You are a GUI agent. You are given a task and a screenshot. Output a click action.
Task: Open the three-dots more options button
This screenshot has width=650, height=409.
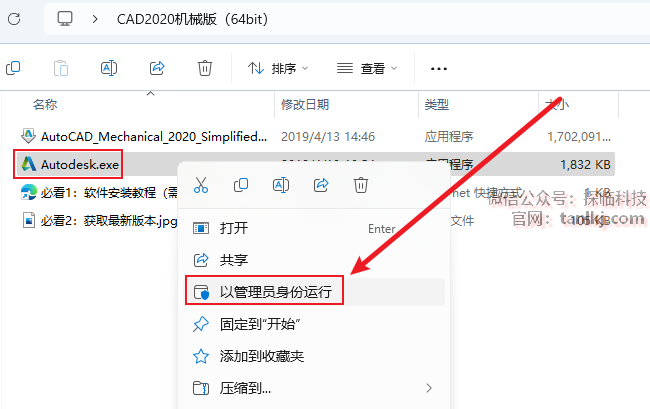[439, 69]
